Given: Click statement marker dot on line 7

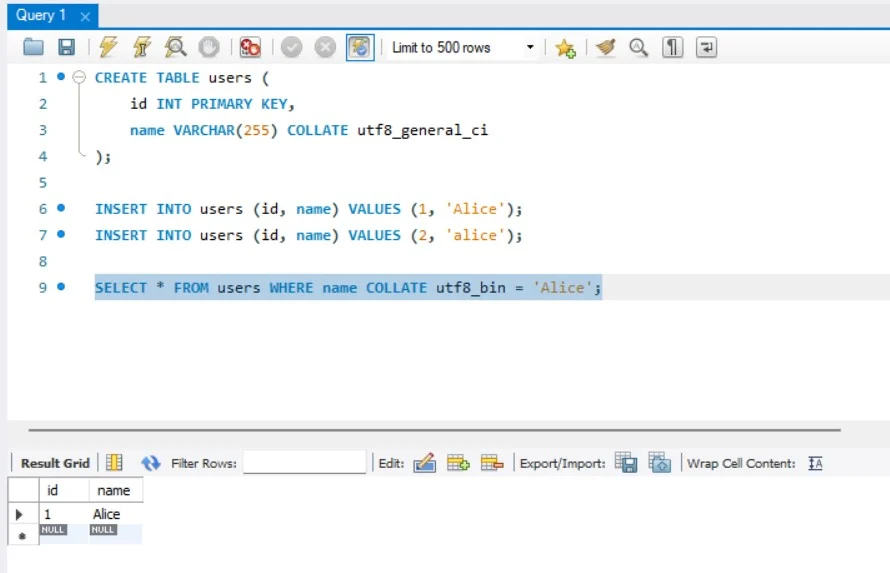Looking at the screenshot, I should tap(61, 234).
